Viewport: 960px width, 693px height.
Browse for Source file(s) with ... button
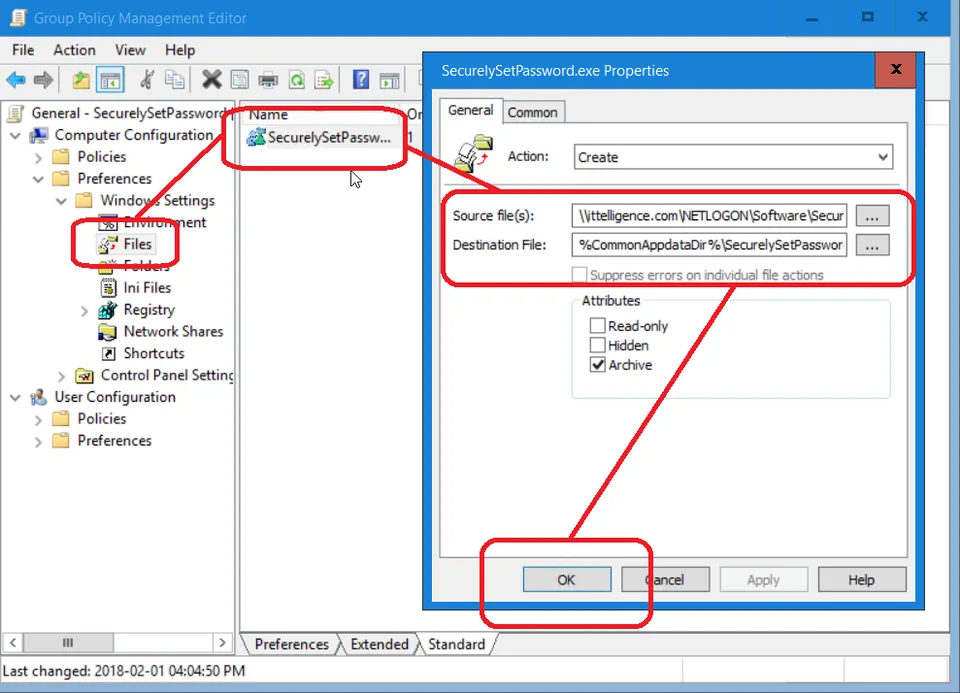[x=872, y=216]
